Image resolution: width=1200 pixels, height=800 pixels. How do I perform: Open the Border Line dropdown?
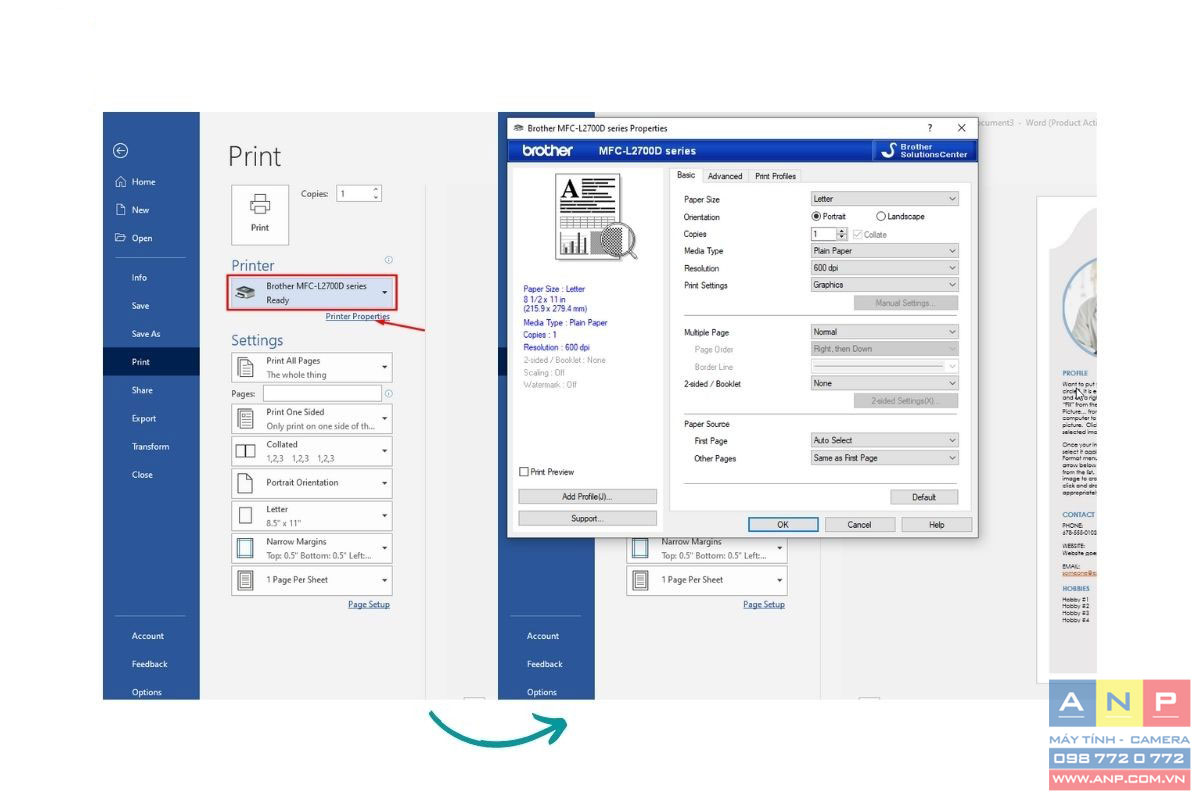coord(884,367)
